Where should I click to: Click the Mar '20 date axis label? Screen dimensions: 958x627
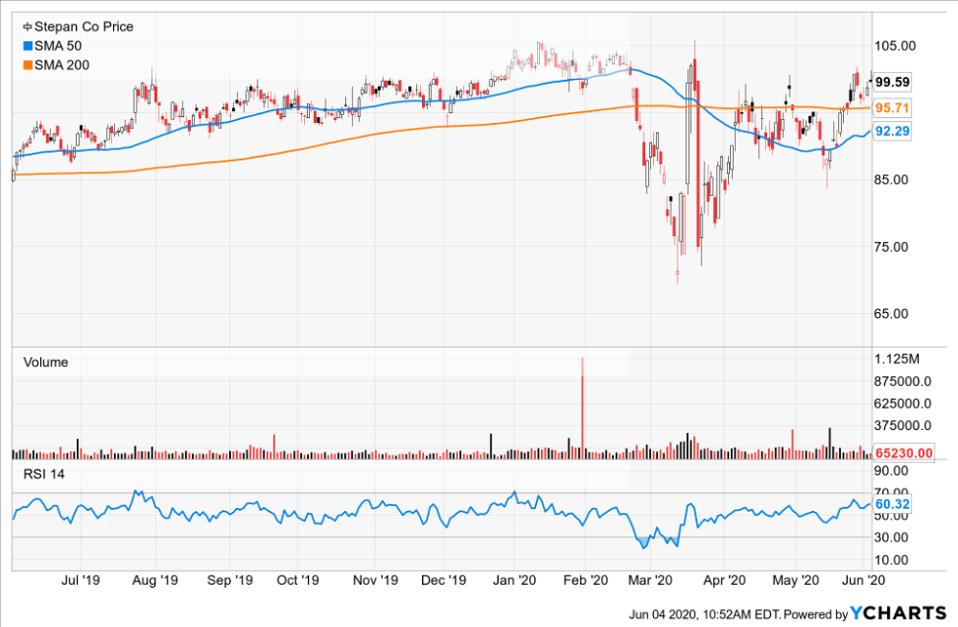[650, 581]
